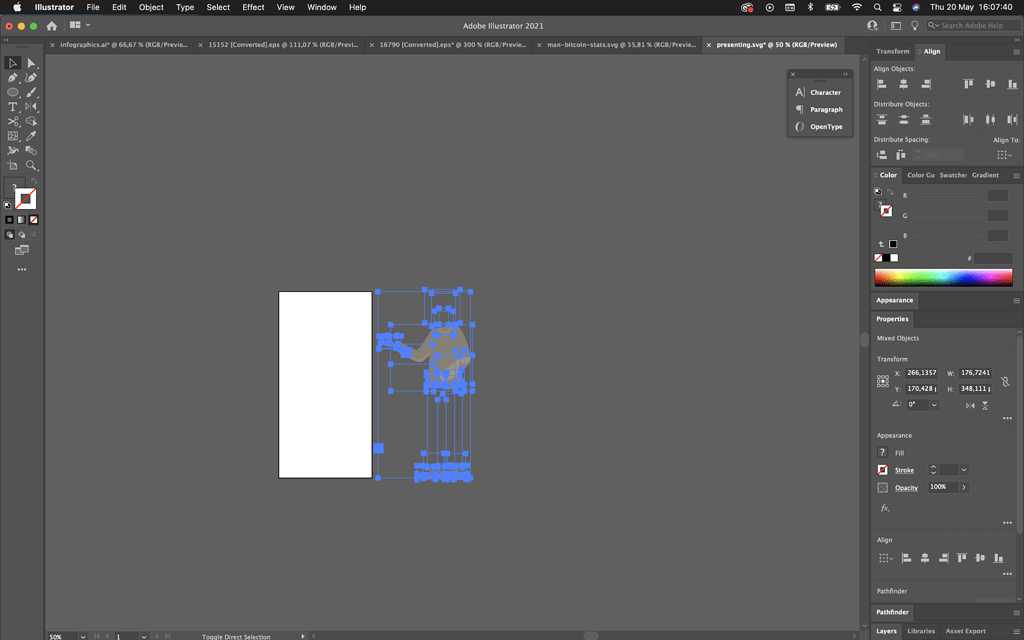Click Horizontal Align Left in Align panel
This screenshot has width=1024, height=640.
click(882, 84)
